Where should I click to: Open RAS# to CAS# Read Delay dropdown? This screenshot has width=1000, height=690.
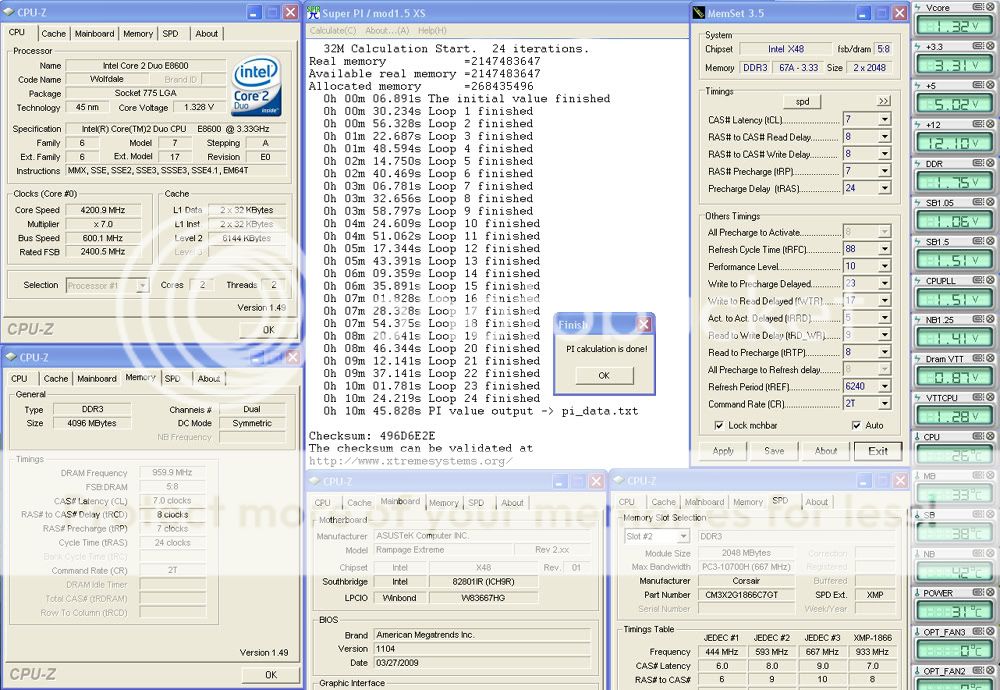click(x=885, y=136)
